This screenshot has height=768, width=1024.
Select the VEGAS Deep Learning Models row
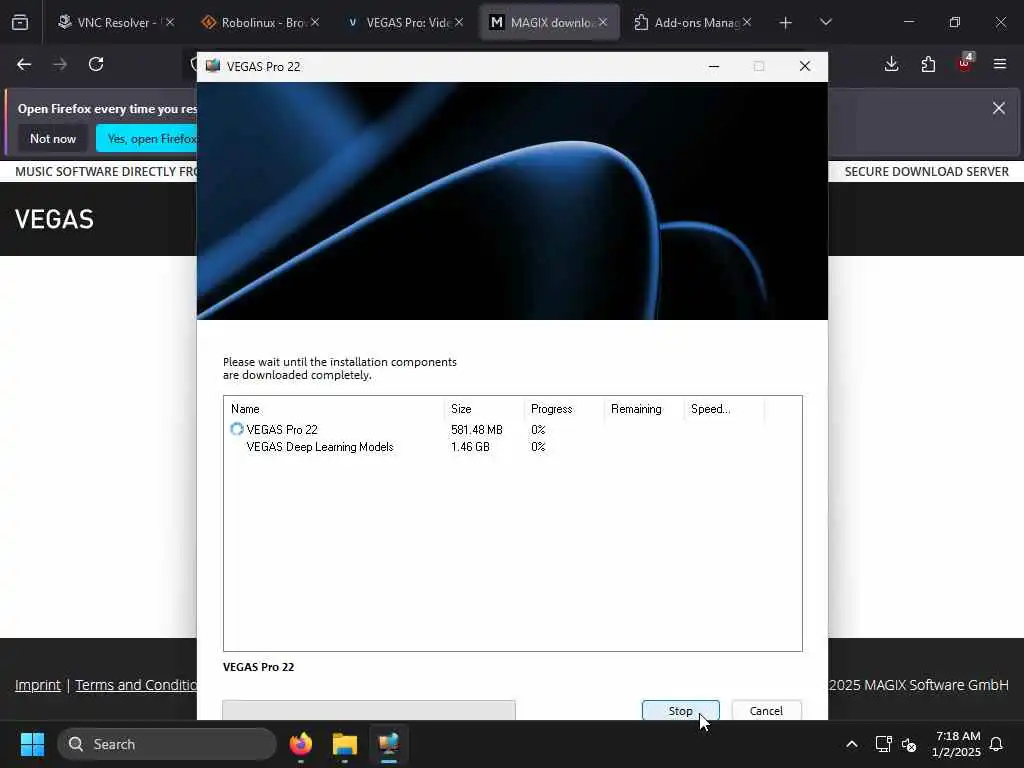(x=512, y=447)
